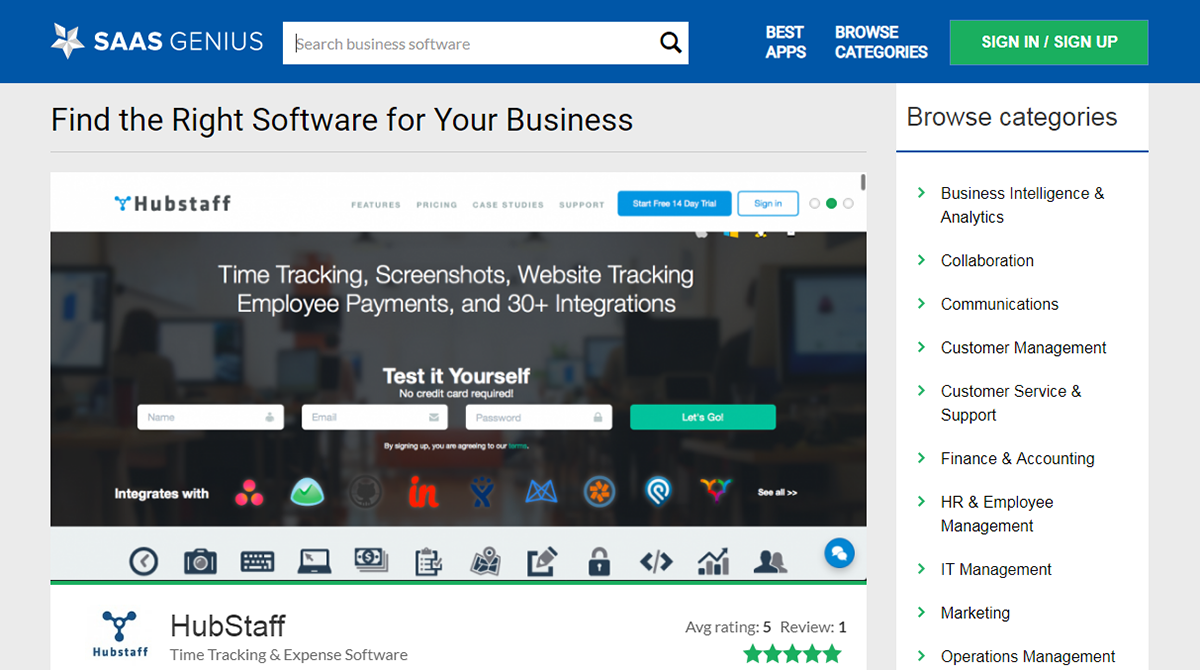Click the clipboard checklist feature icon
This screenshot has width=1200, height=670.
click(428, 561)
